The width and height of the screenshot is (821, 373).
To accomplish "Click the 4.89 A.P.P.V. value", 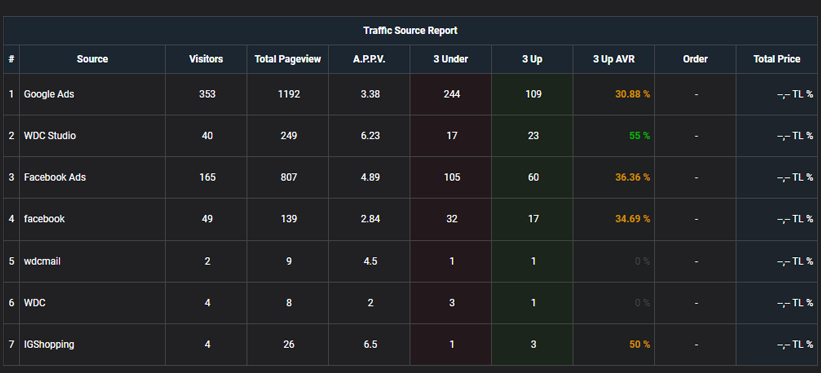I will (370, 178).
